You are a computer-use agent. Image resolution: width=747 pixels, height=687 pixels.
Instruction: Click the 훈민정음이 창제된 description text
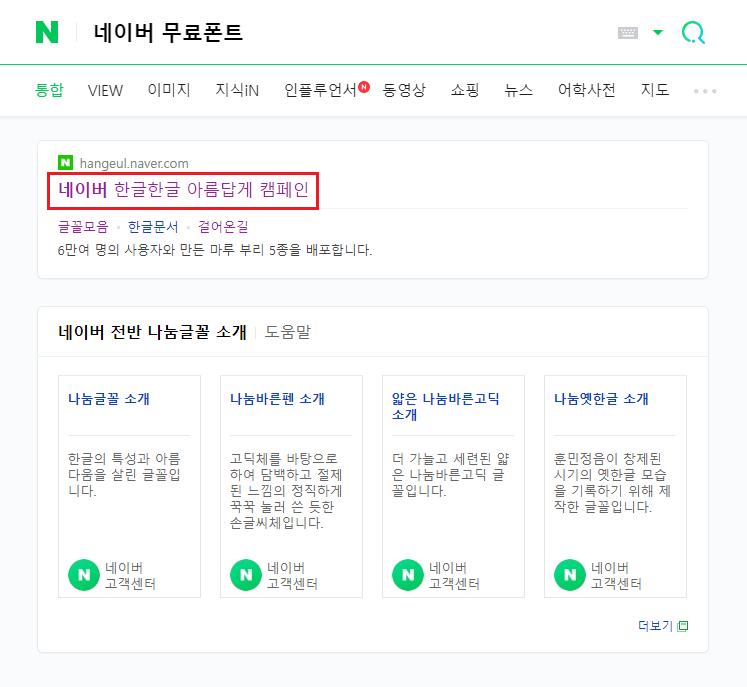point(612,483)
